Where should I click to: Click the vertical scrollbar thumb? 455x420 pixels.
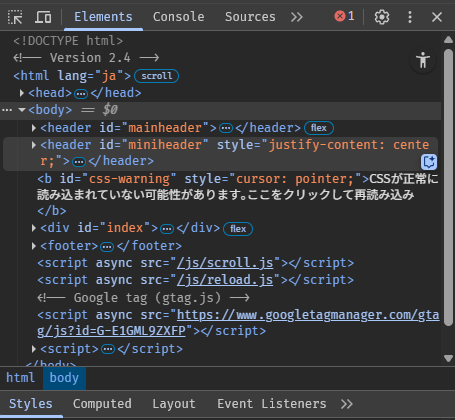(448, 187)
